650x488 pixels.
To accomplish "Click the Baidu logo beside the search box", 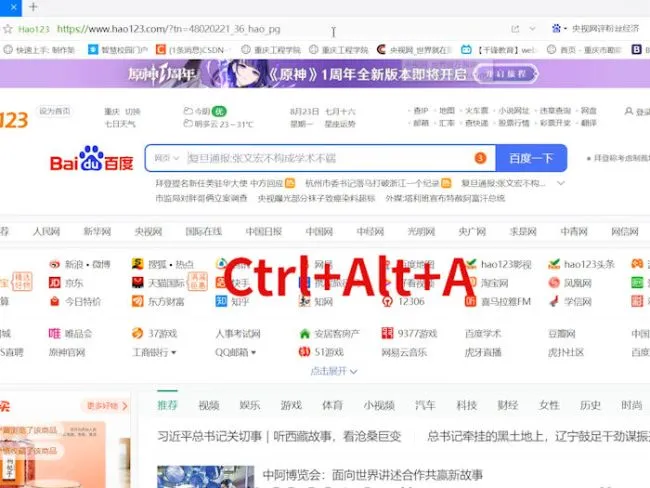I will coord(92,158).
